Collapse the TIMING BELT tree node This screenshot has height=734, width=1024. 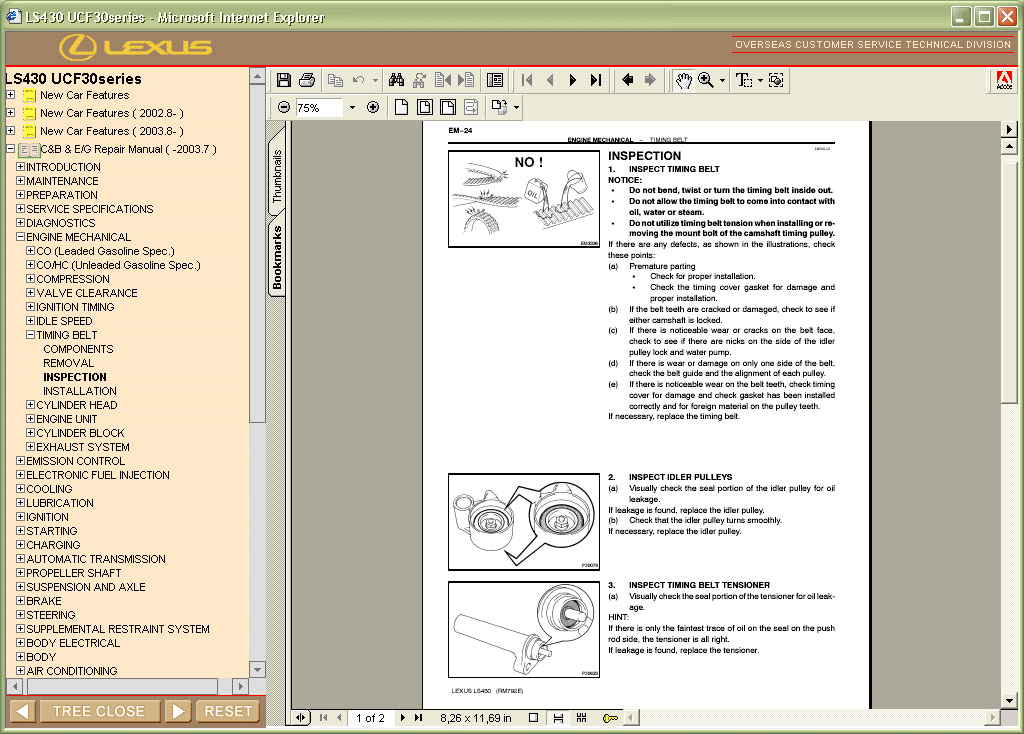pyautogui.click(x=30, y=335)
